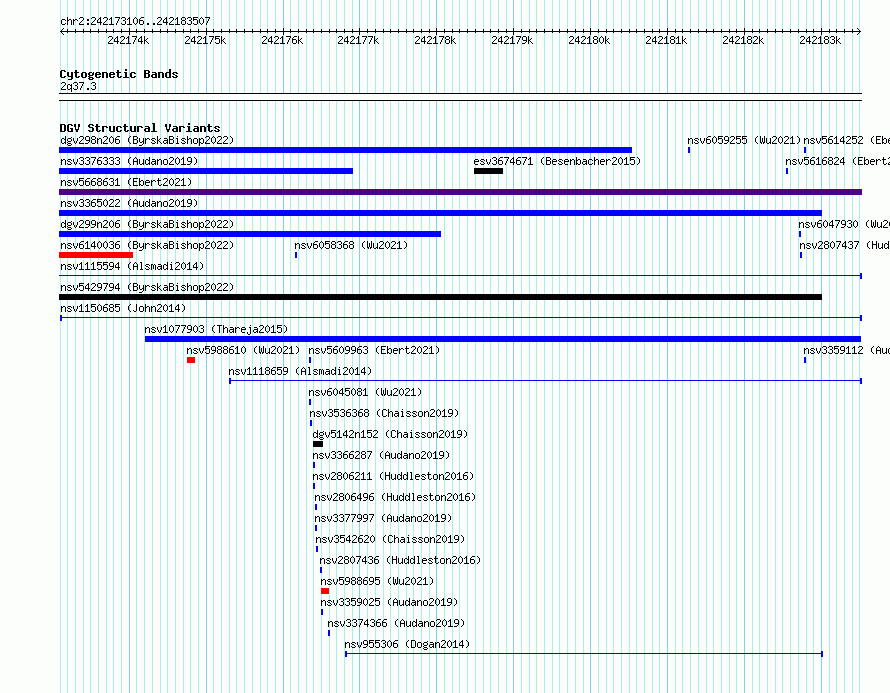Open nsv5429794 (ByrskaBishop2022) label
Image resolution: width=890 pixels, height=693 pixels.
click(x=147, y=287)
